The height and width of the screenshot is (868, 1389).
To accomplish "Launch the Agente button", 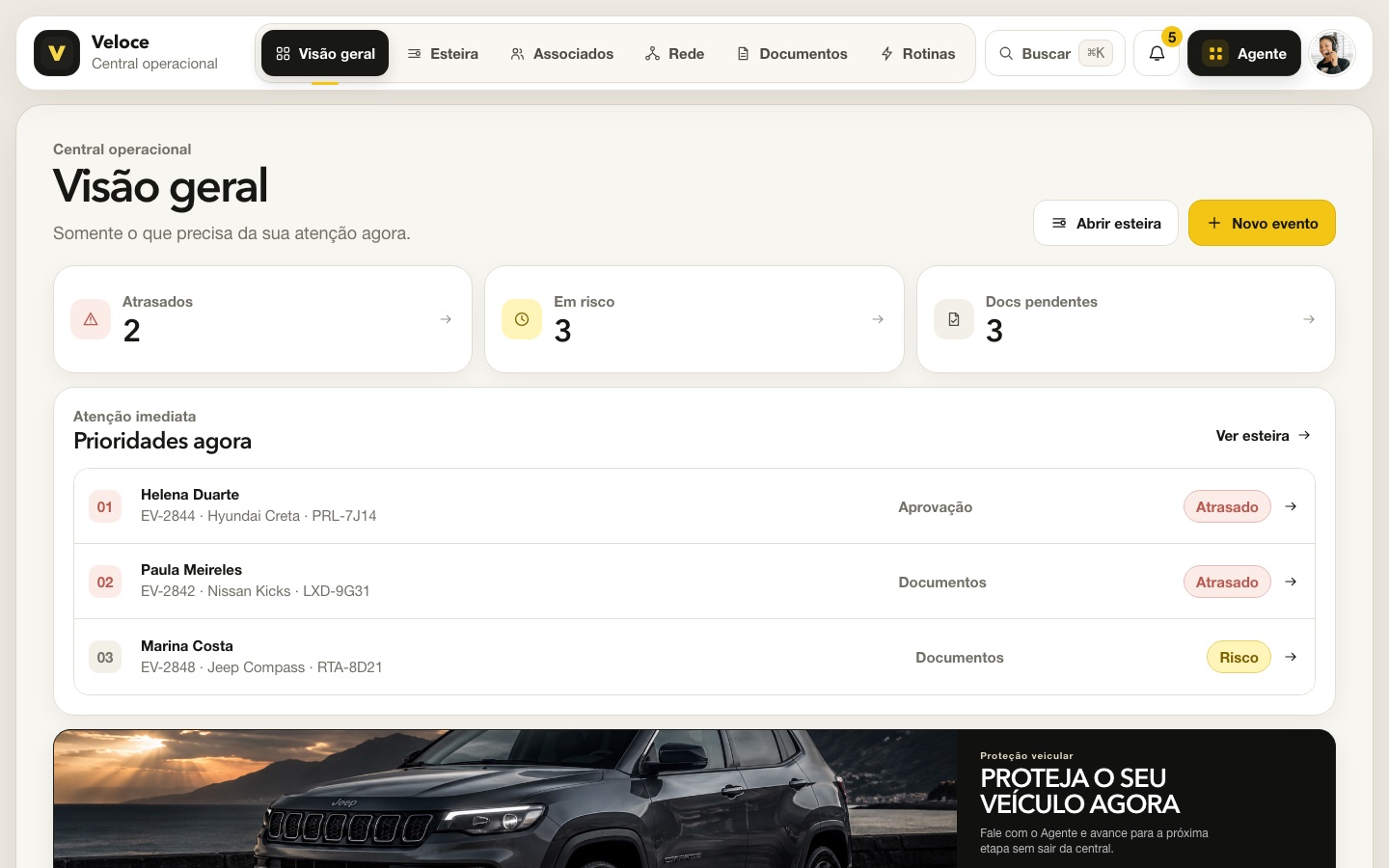I will (x=1244, y=53).
